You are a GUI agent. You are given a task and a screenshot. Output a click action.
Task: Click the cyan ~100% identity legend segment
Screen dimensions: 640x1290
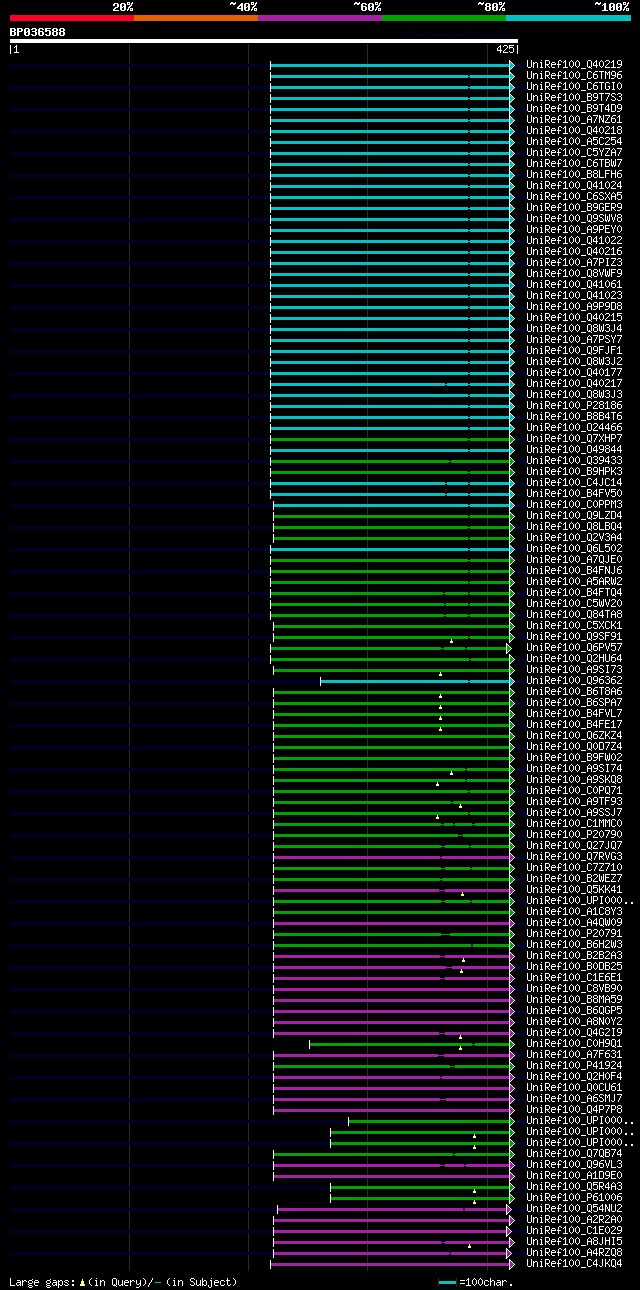coord(568,18)
